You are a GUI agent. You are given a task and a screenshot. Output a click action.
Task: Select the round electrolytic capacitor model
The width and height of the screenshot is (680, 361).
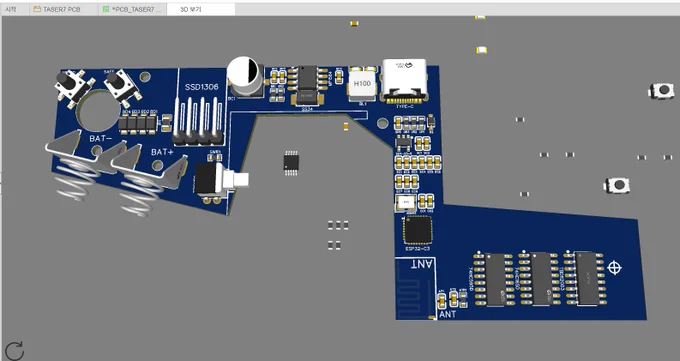pos(245,75)
